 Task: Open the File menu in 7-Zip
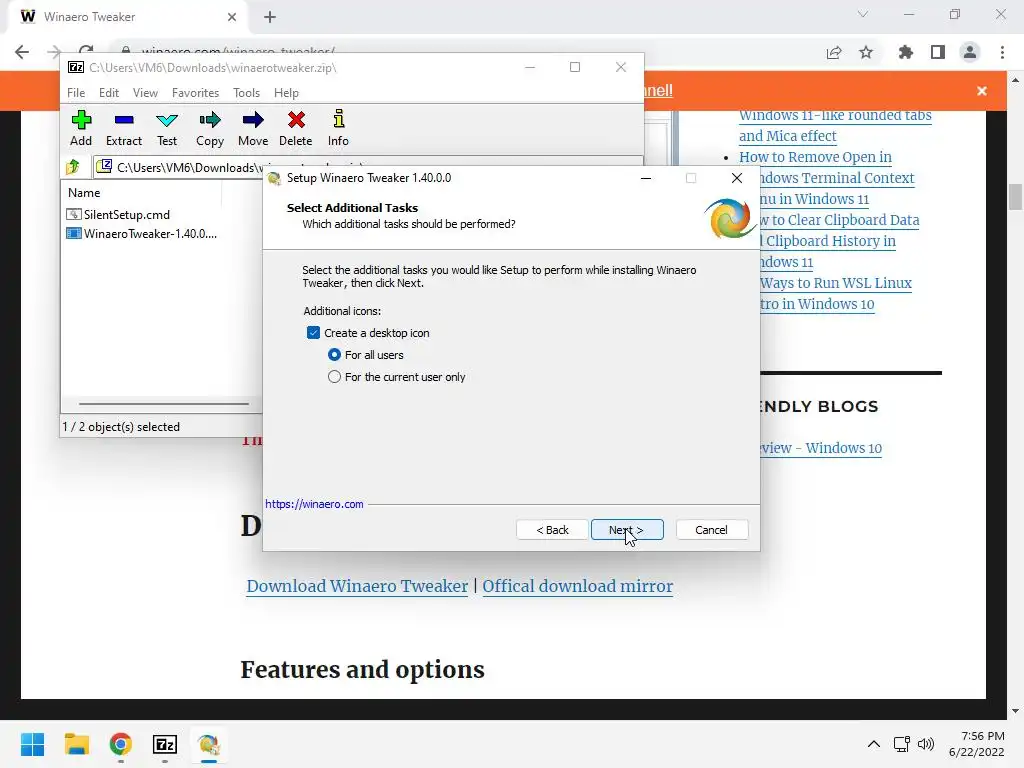[76, 93]
